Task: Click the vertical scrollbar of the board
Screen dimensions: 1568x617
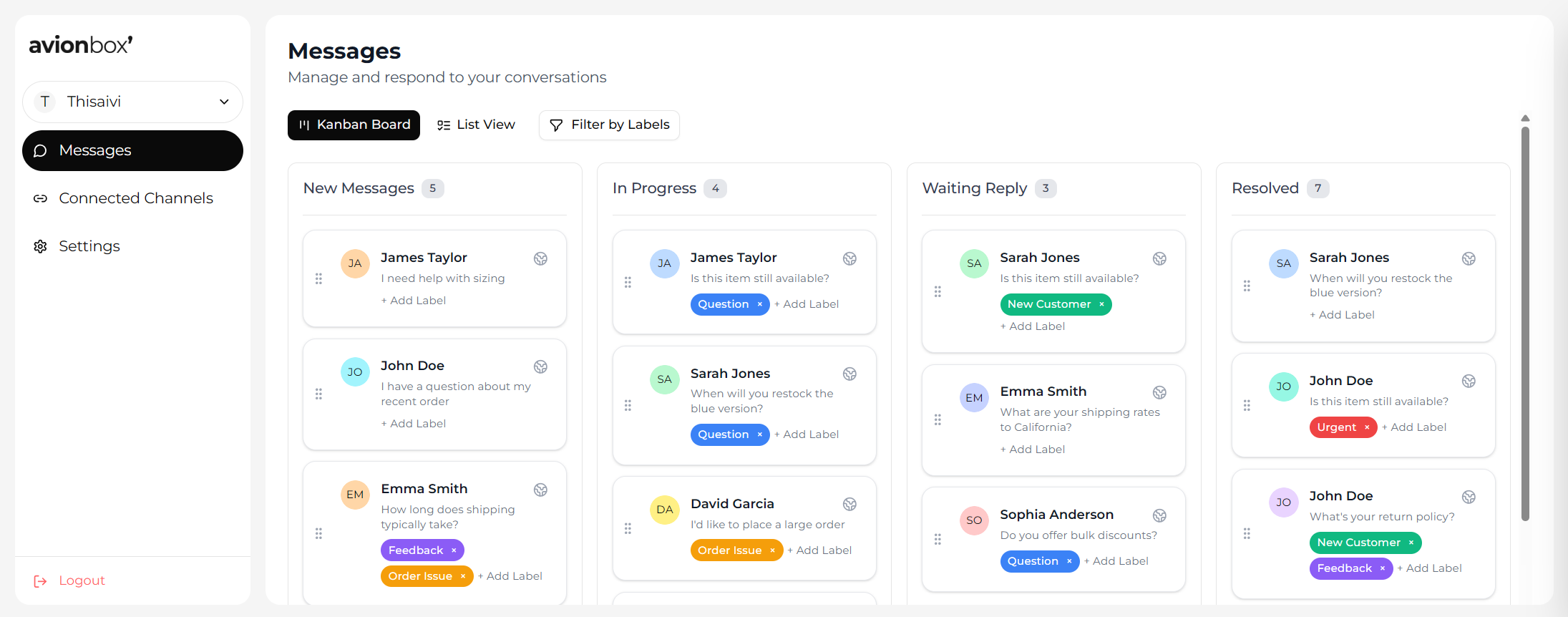Action: [1525, 322]
